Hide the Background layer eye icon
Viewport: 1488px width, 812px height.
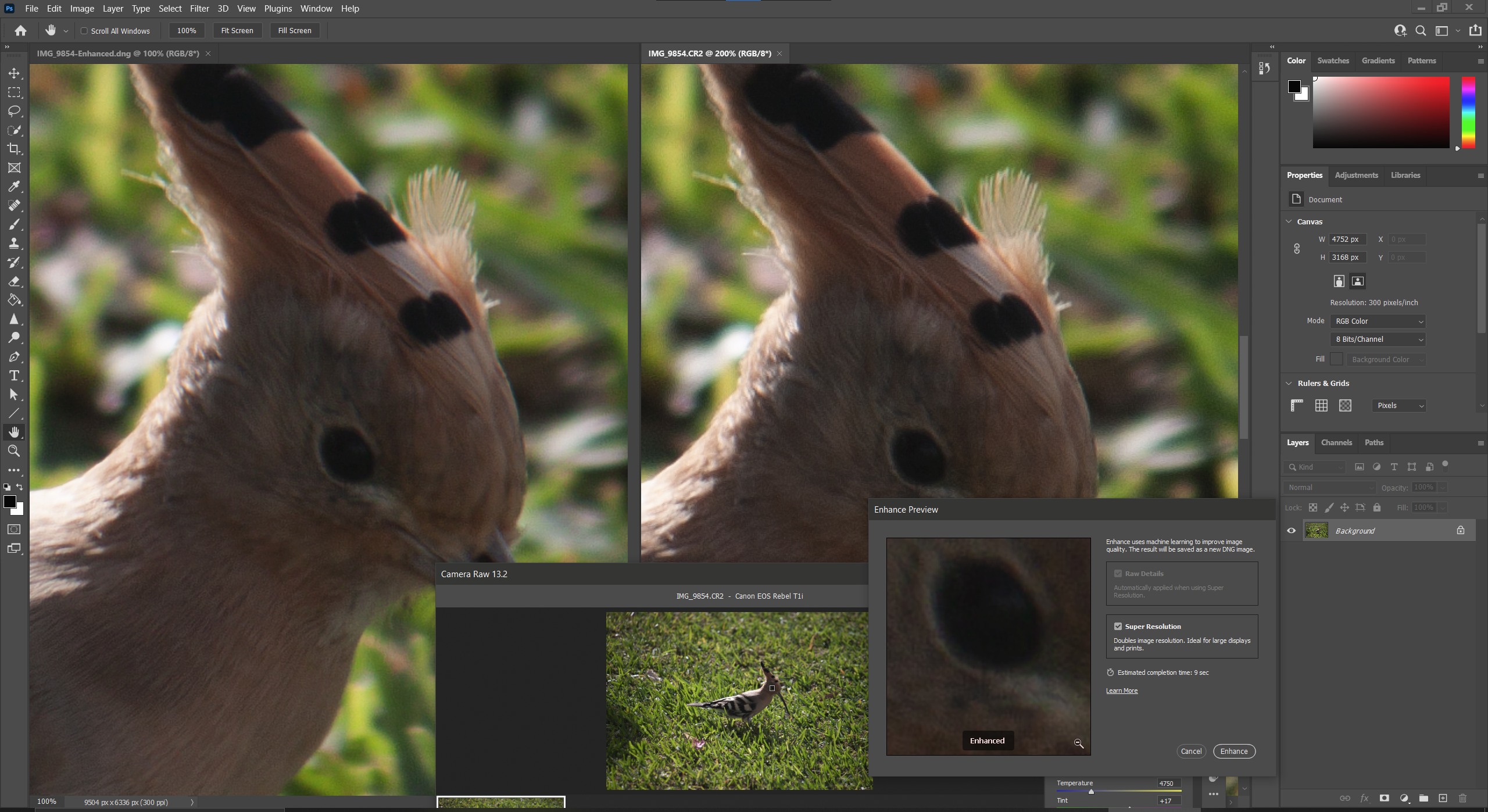1292,531
